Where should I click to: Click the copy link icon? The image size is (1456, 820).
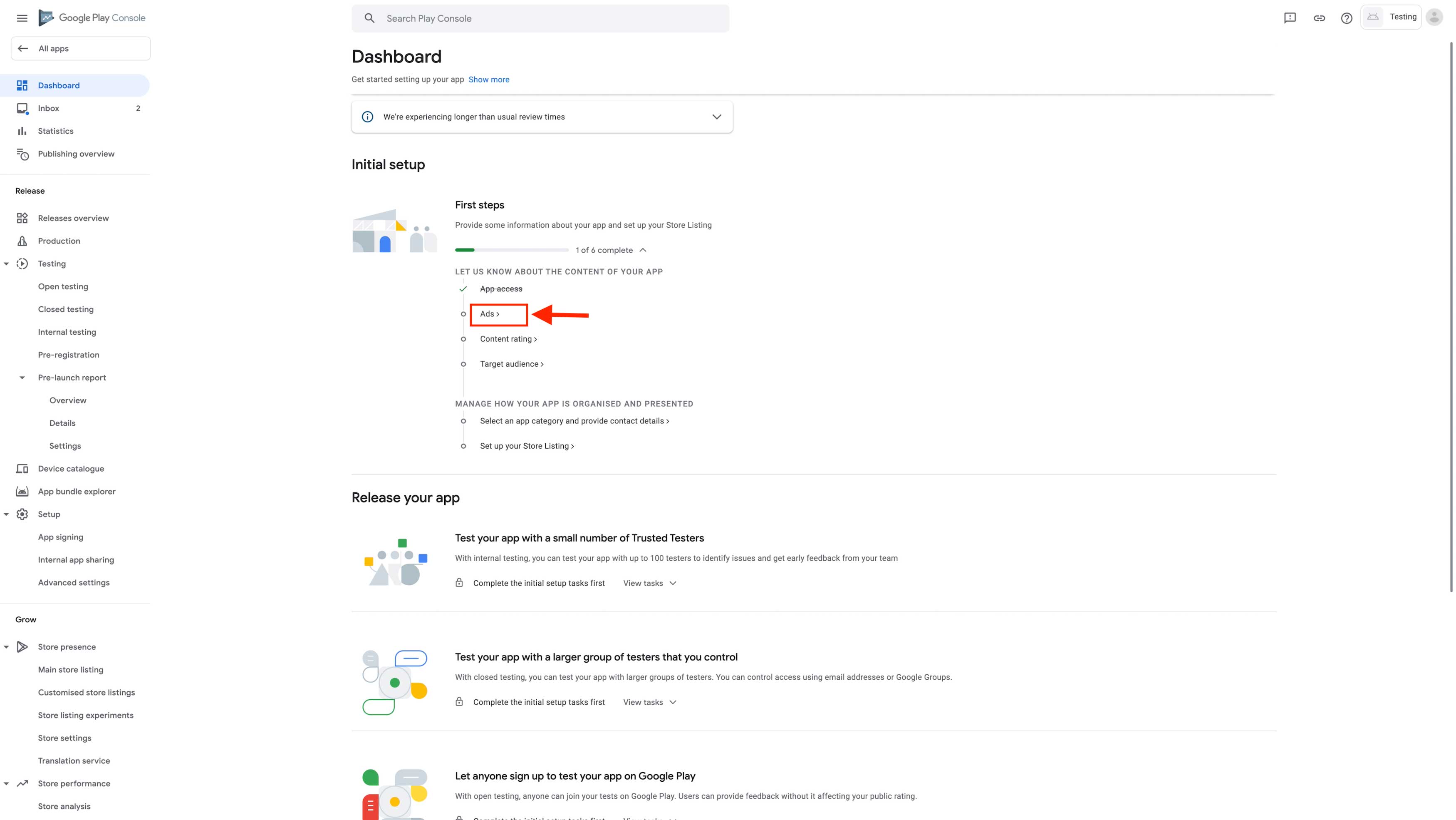tap(1319, 18)
